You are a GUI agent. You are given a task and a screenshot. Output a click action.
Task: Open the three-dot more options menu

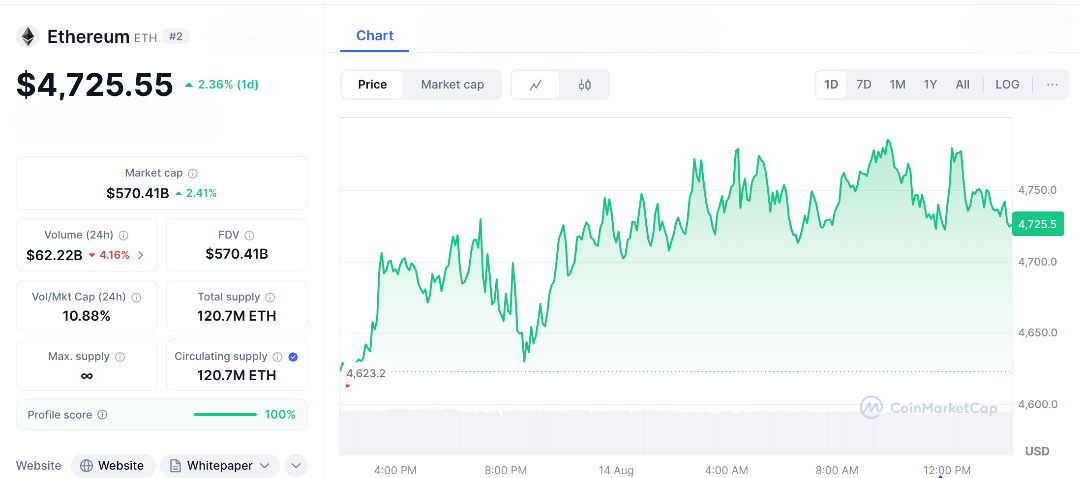click(x=1052, y=85)
